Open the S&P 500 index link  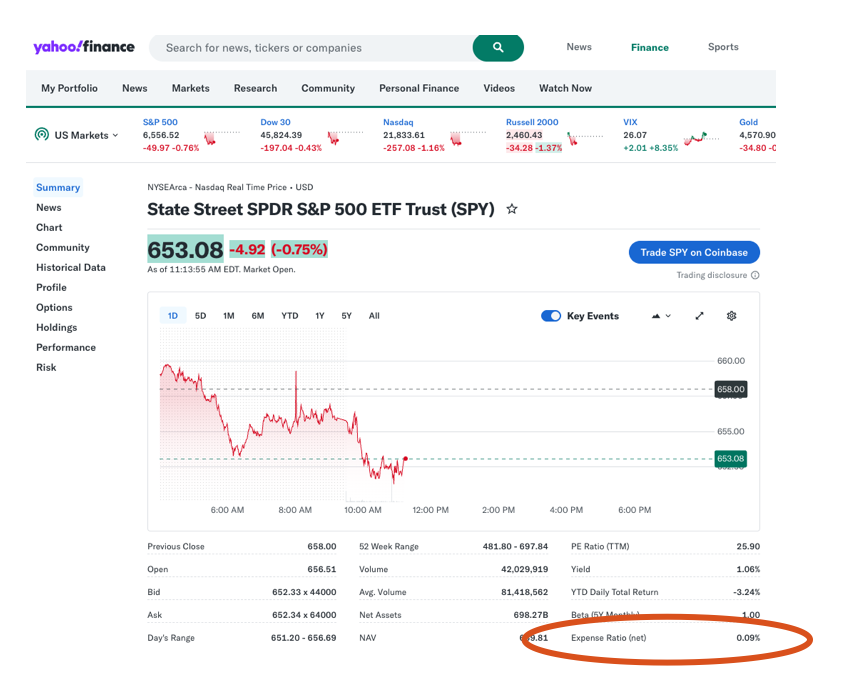coord(160,122)
